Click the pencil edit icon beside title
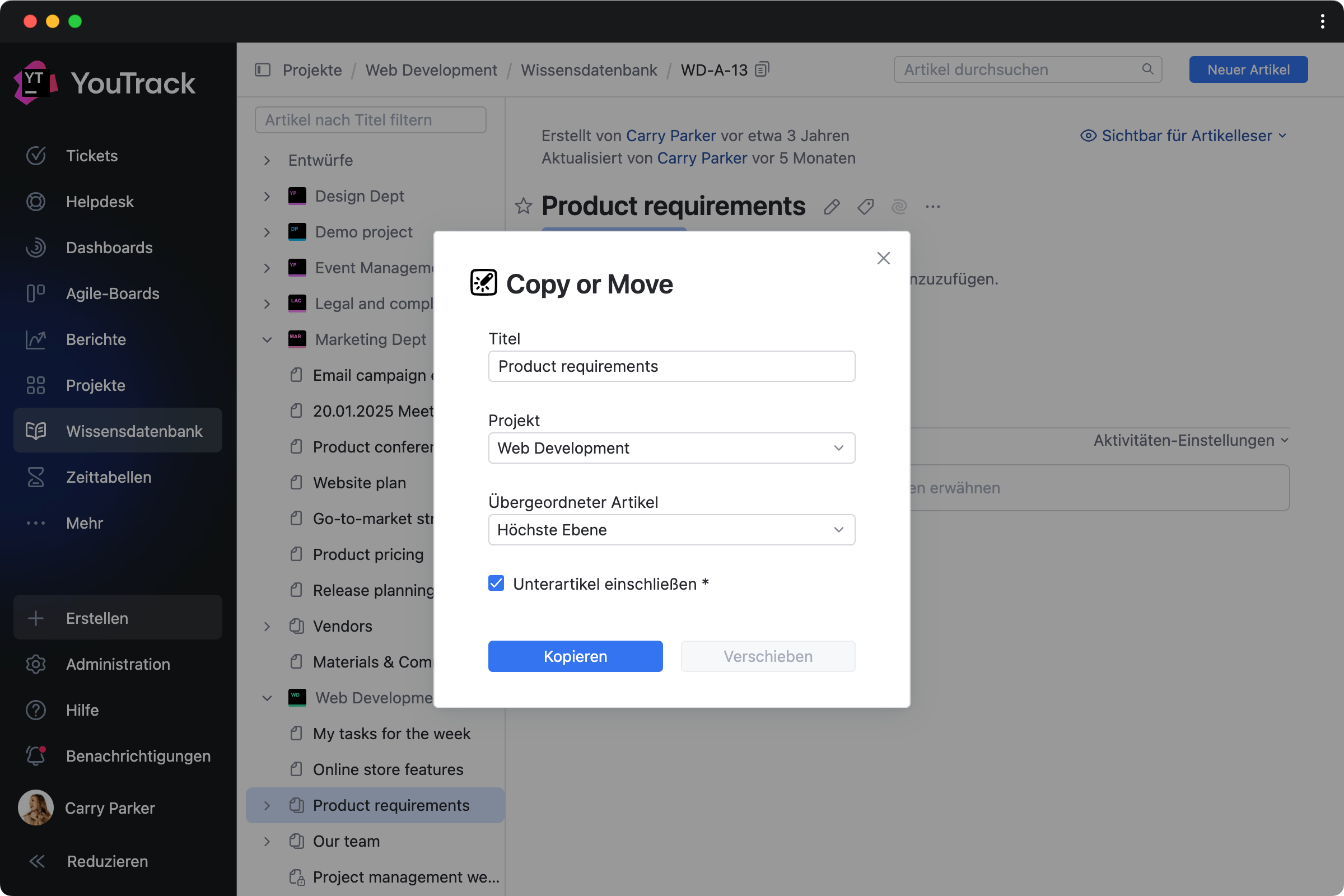This screenshot has width=1344, height=896. 832,207
